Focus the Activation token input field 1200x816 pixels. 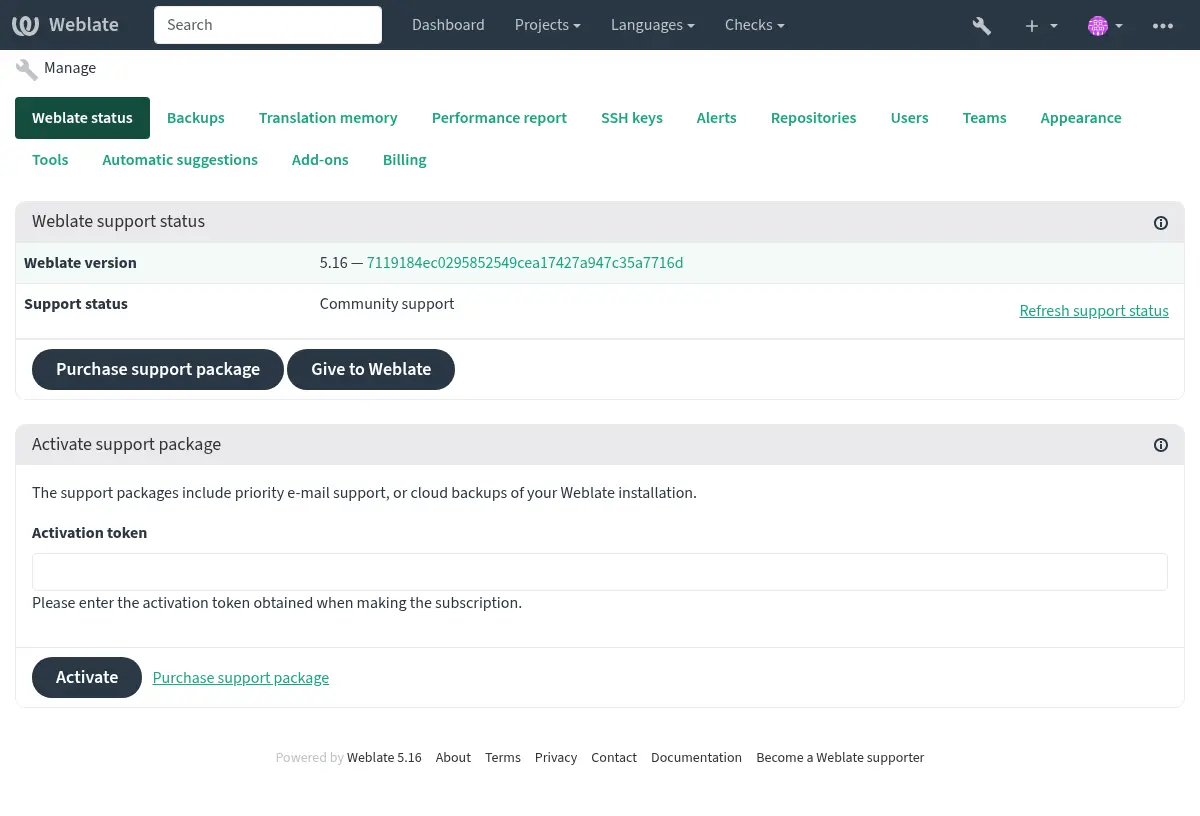[600, 572]
